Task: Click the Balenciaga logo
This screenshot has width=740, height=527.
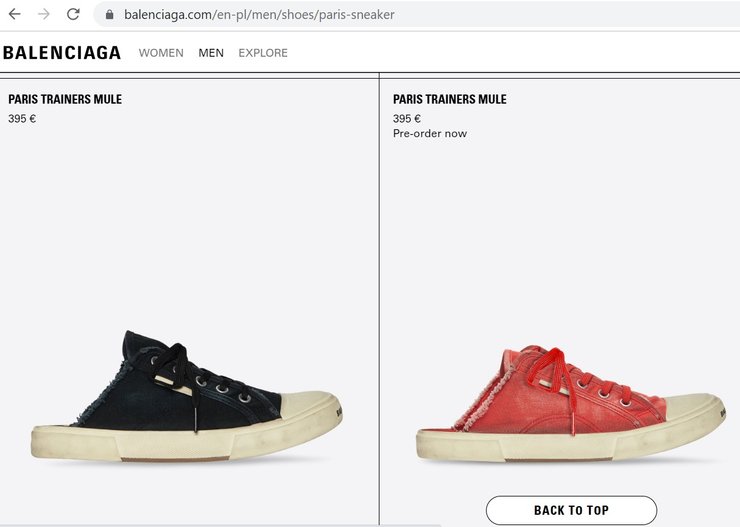Action: click(x=62, y=53)
